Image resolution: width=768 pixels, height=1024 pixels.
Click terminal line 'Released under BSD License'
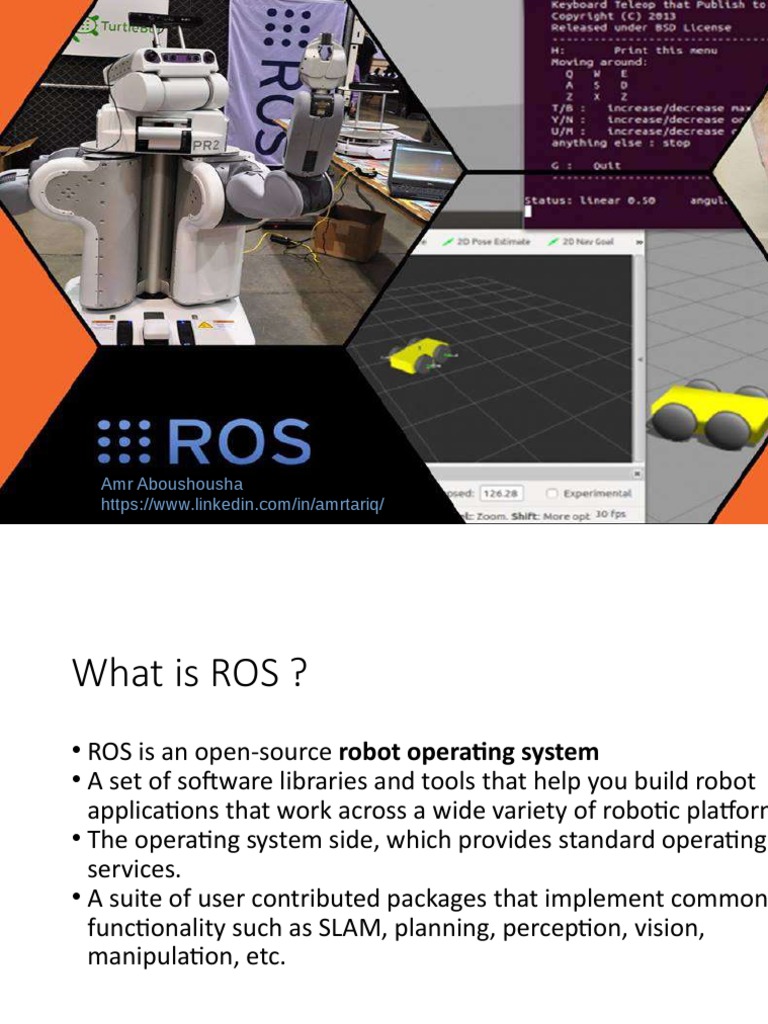pos(641,27)
